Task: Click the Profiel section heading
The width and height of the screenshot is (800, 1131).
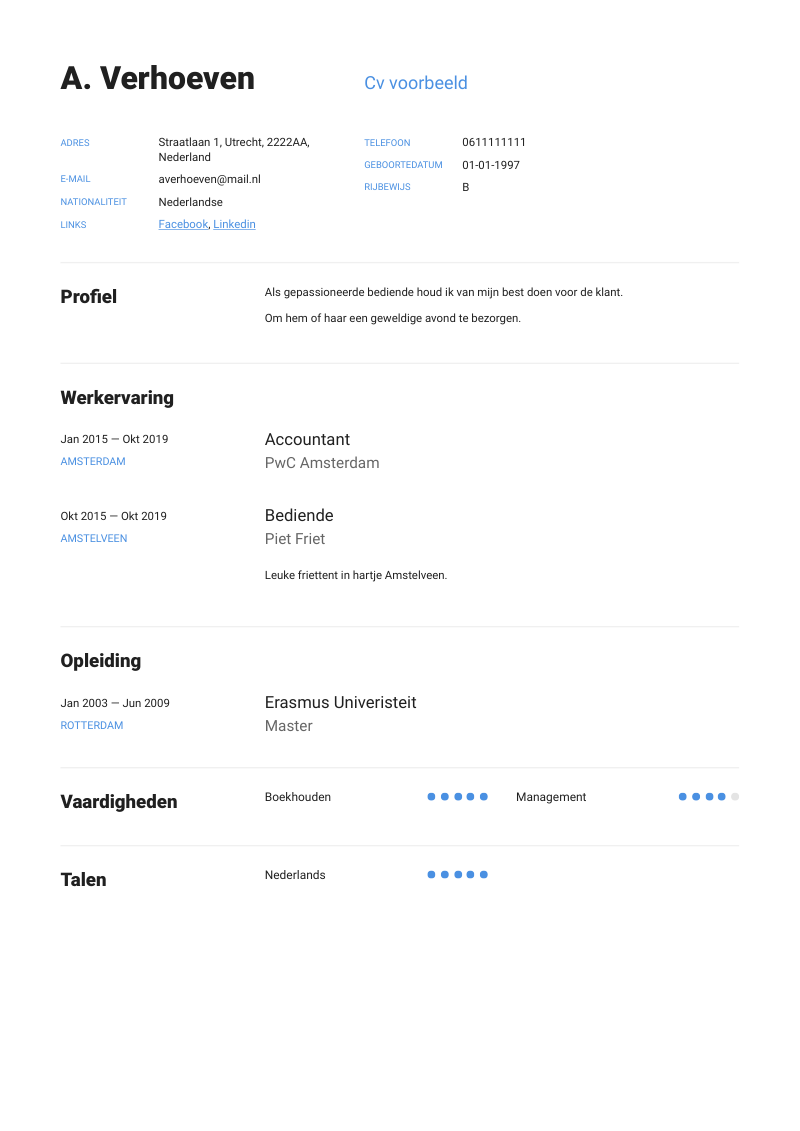Action: coord(89,297)
